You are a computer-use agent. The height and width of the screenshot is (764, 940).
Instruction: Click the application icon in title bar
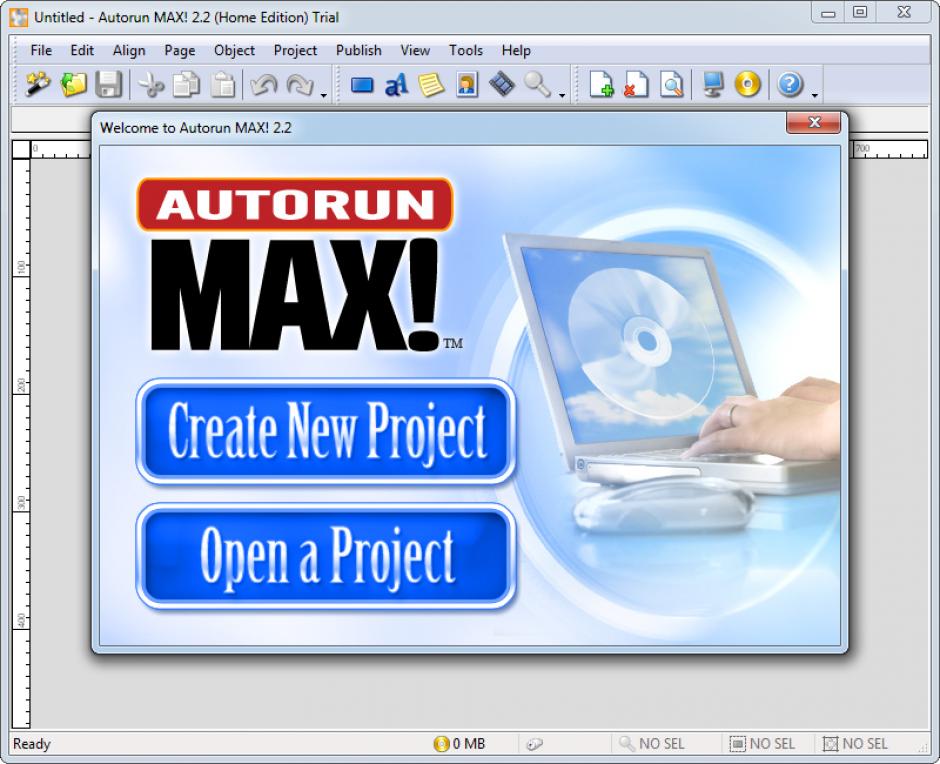[x=18, y=17]
